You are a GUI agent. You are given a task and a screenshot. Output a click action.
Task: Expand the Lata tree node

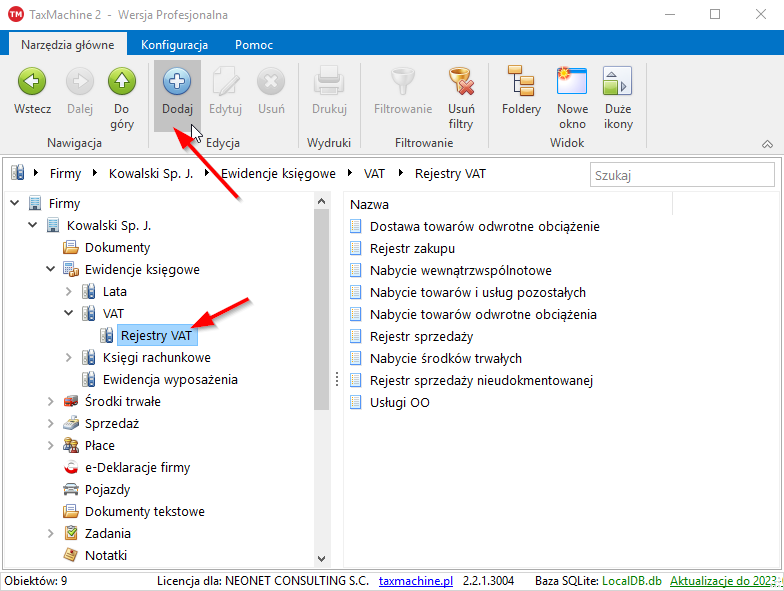[69, 292]
